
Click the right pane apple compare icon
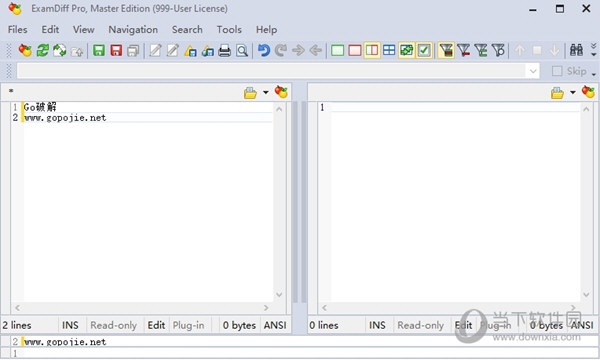pyautogui.click(x=589, y=92)
